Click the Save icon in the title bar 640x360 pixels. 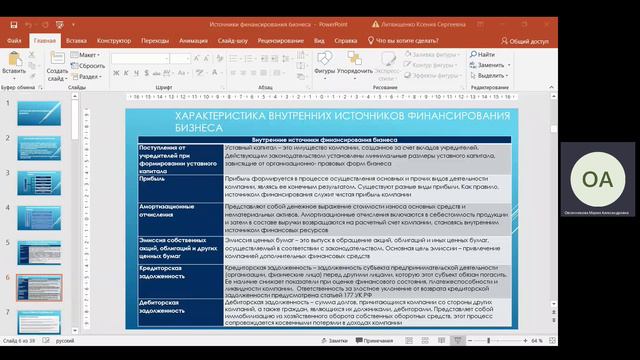(13, 25)
